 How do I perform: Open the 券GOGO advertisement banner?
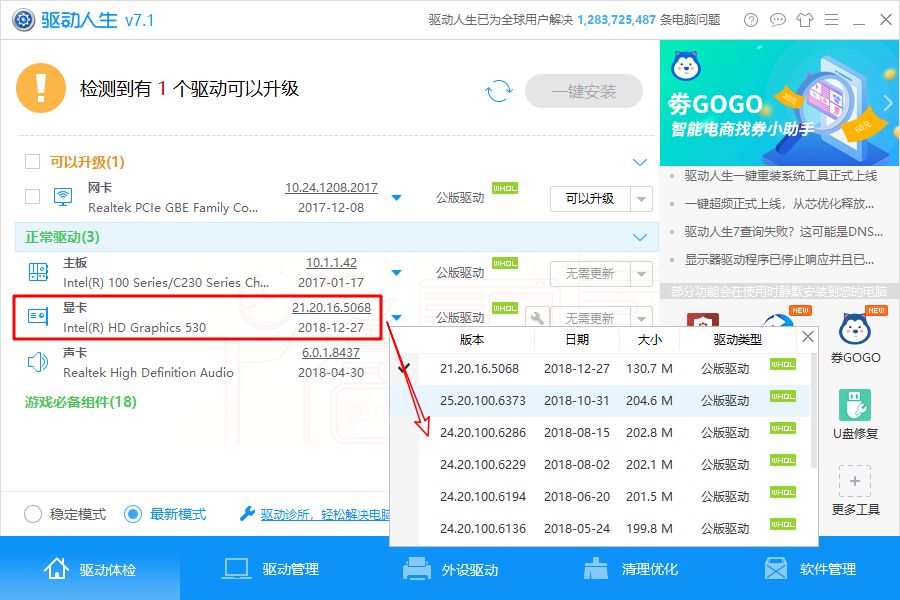(x=779, y=103)
